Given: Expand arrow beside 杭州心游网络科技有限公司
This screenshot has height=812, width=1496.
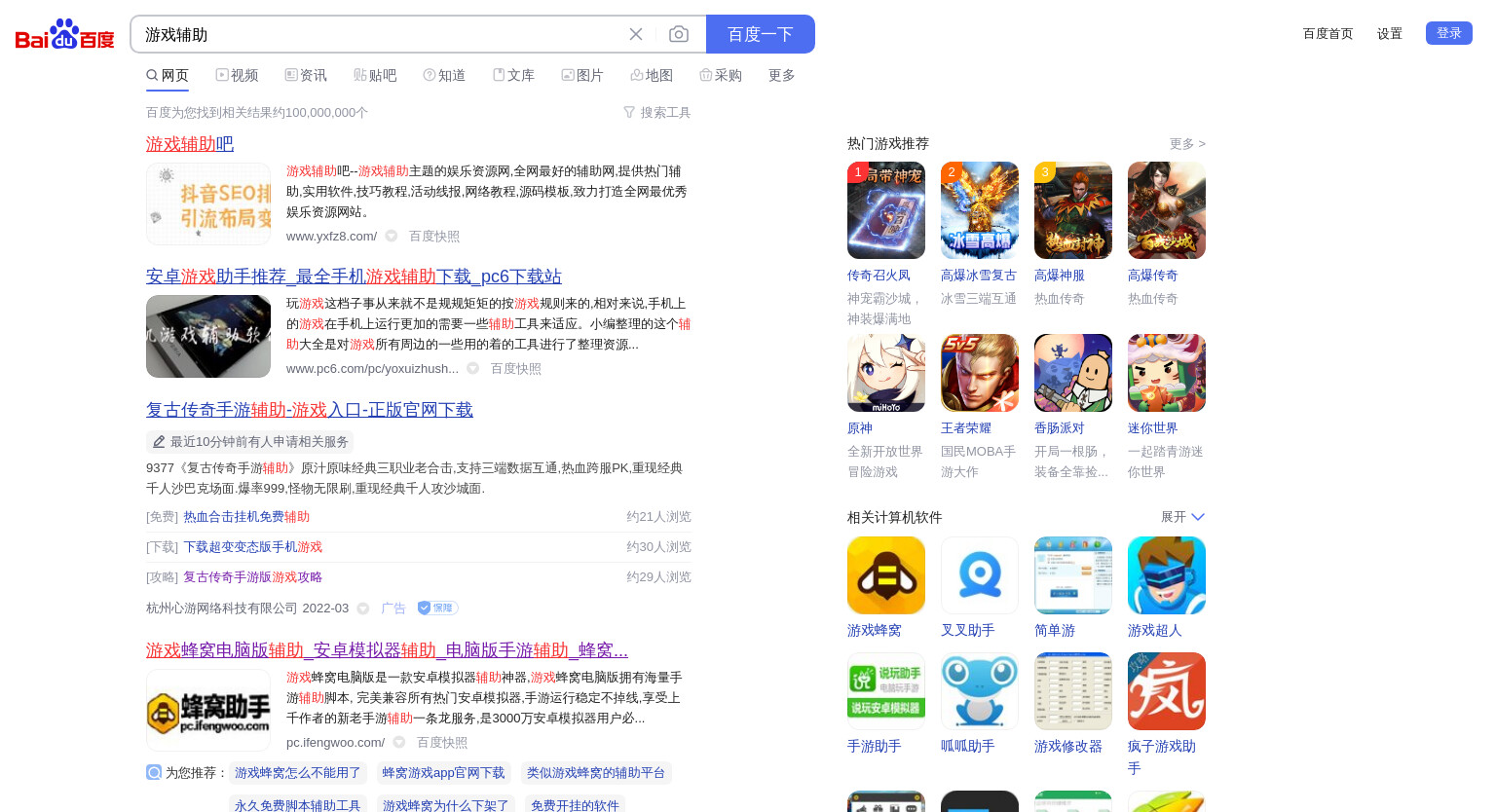Looking at the screenshot, I should [363, 609].
